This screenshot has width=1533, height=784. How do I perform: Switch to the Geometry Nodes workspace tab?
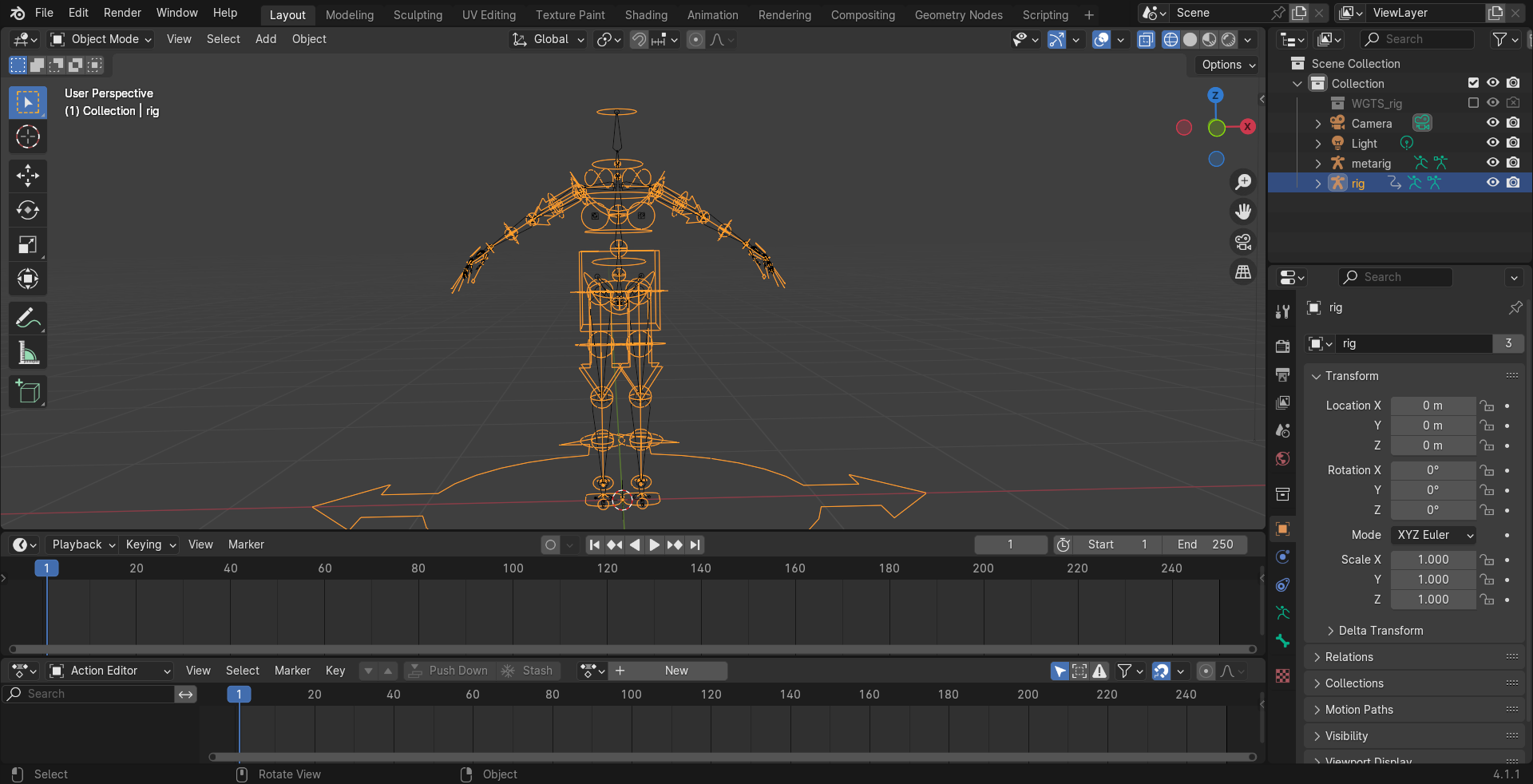pyautogui.click(x=958, y=15)
